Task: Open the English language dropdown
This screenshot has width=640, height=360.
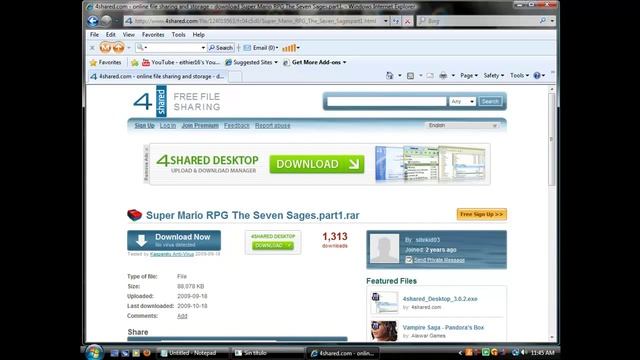Action: click(x=462, y=125)
